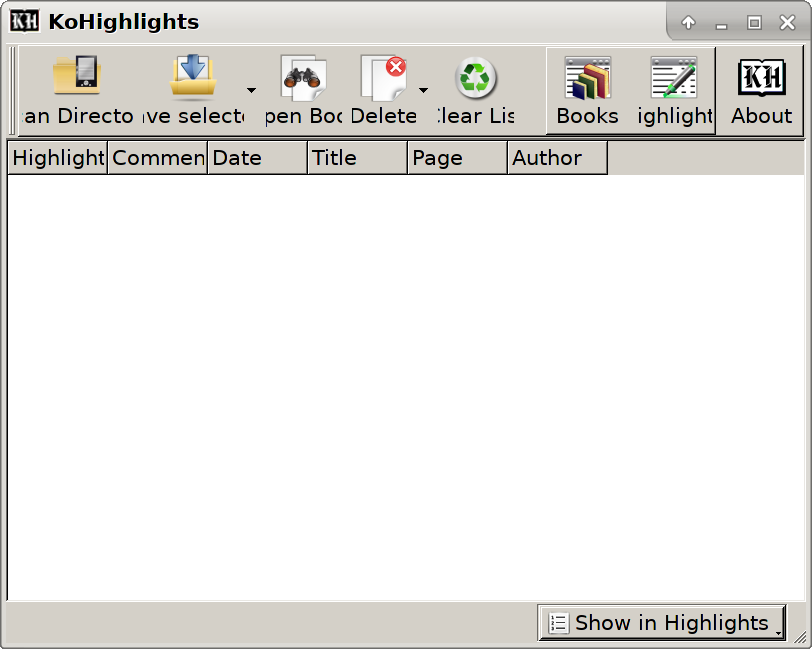Click the Scan Directory folder icon

(77, 75)
